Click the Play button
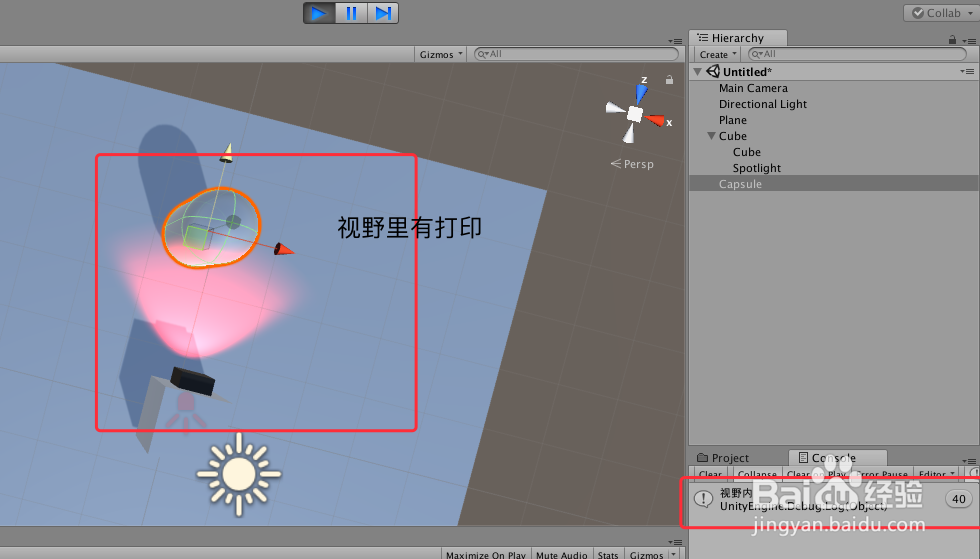 pyautogui.click(x=319, y=13)
